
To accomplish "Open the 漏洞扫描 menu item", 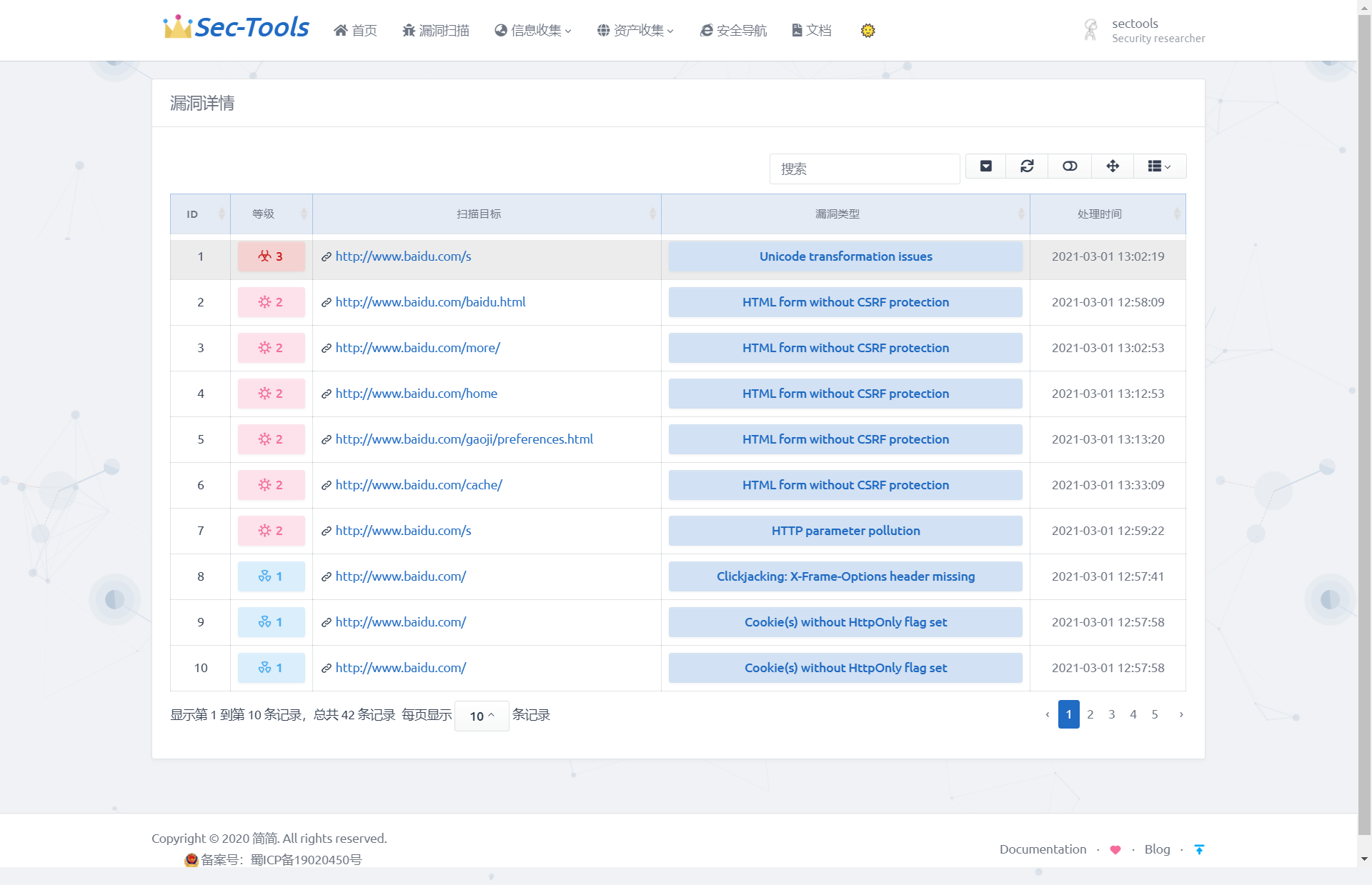I will [436, 31].
